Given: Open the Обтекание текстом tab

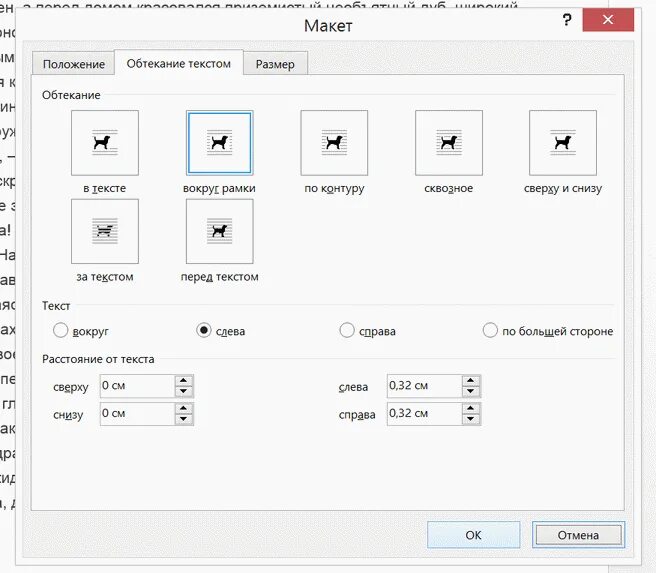Looking at the screenshot, I should click(x=179, y=63).
